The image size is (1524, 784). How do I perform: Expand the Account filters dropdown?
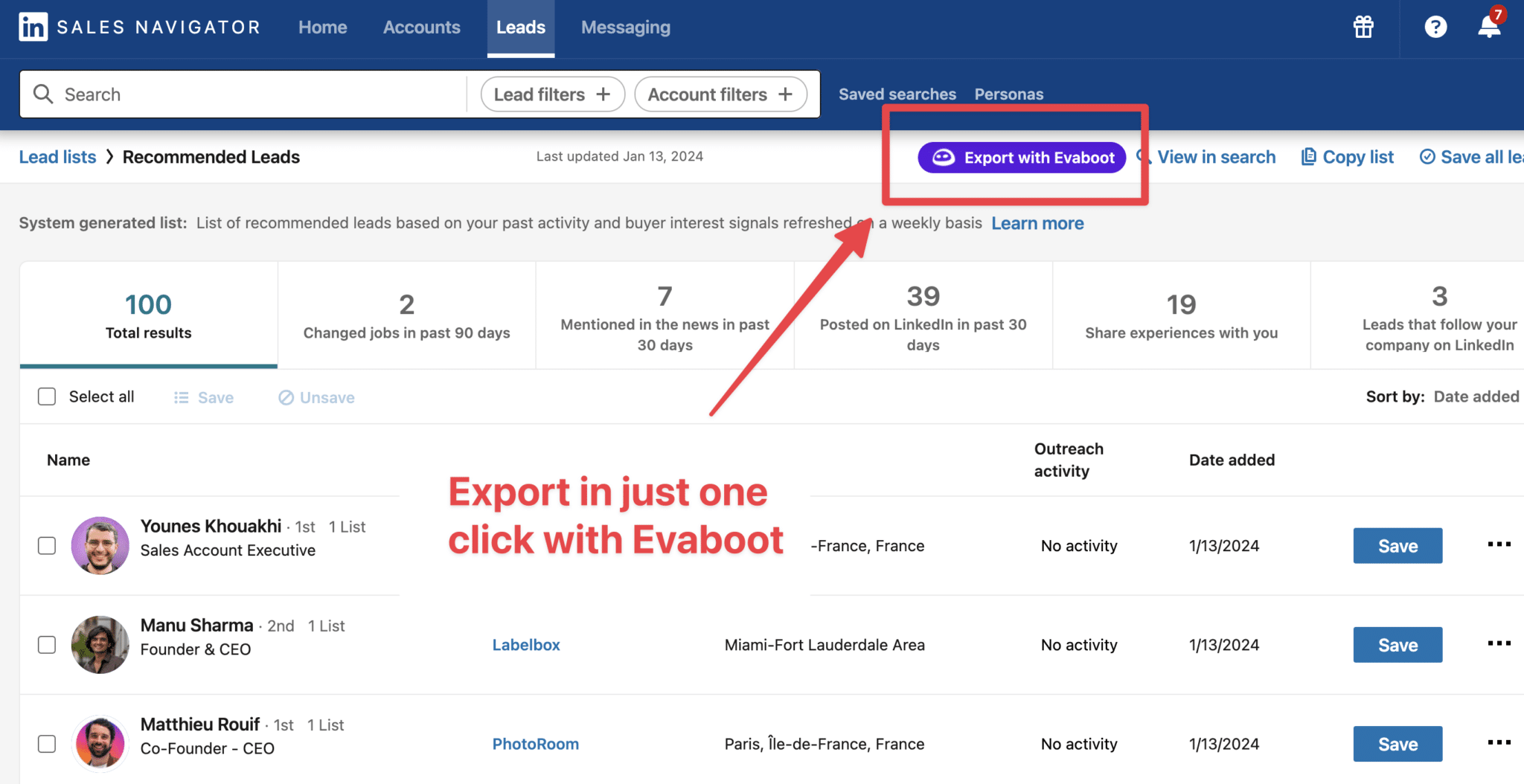(x=719, y=94)
